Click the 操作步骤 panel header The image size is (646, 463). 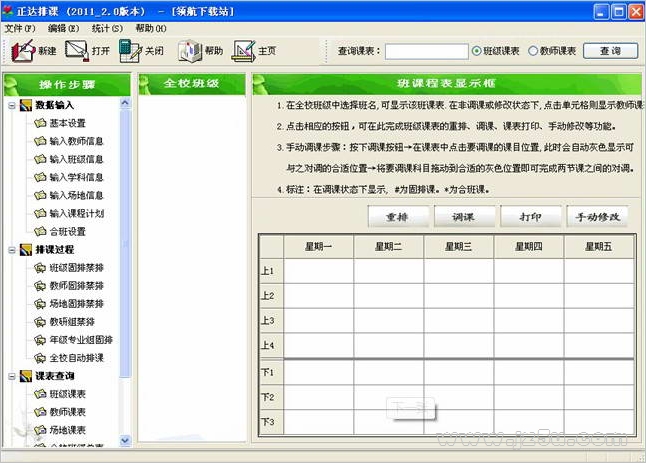(67, 84)
